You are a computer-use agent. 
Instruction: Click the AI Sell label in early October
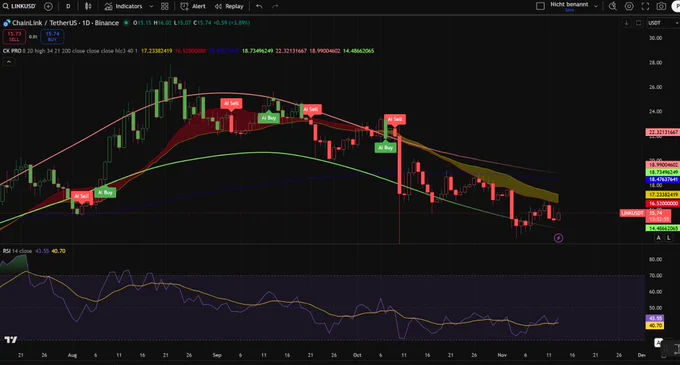click(395, 119)
